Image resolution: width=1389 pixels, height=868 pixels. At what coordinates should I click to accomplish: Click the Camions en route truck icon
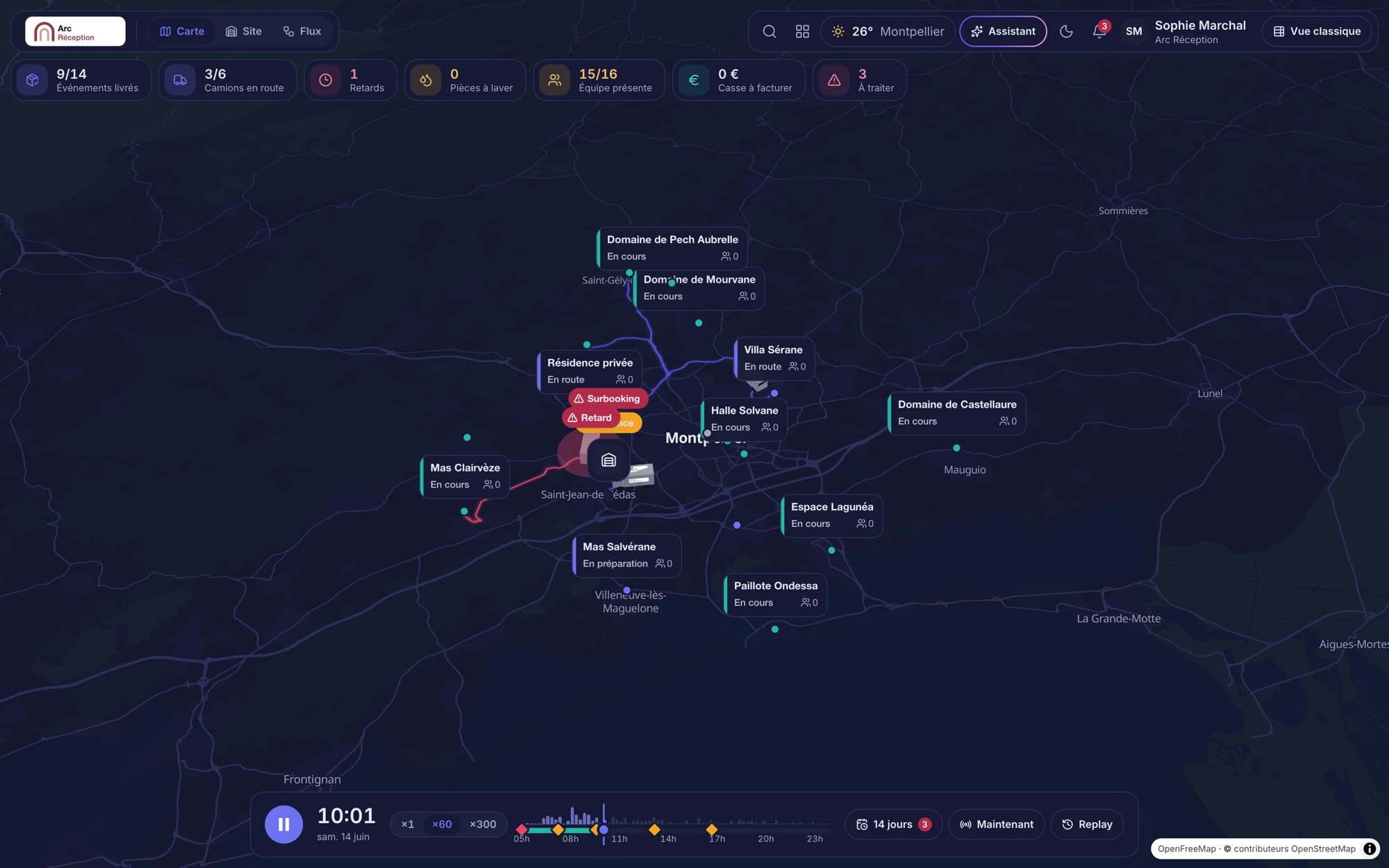click(180, 80)
